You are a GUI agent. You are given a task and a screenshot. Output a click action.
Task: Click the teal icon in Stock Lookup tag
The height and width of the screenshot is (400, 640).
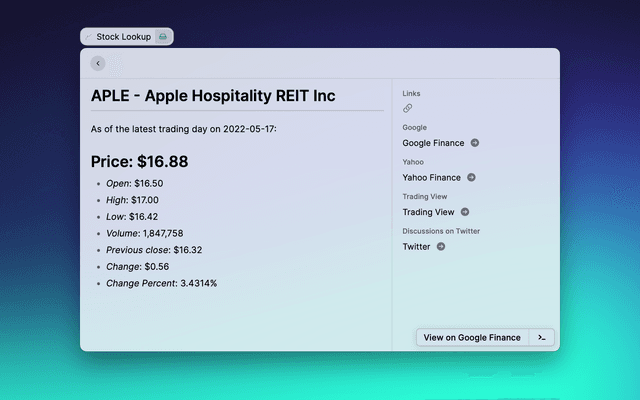coord(163,37)
